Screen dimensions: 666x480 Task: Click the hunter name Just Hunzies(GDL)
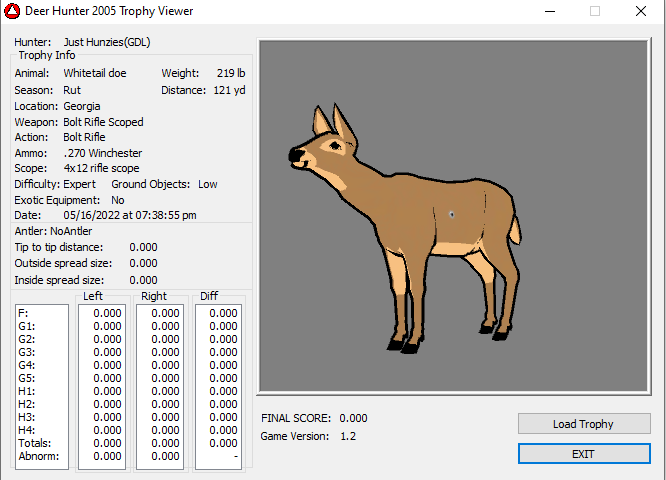coord(107,43)
